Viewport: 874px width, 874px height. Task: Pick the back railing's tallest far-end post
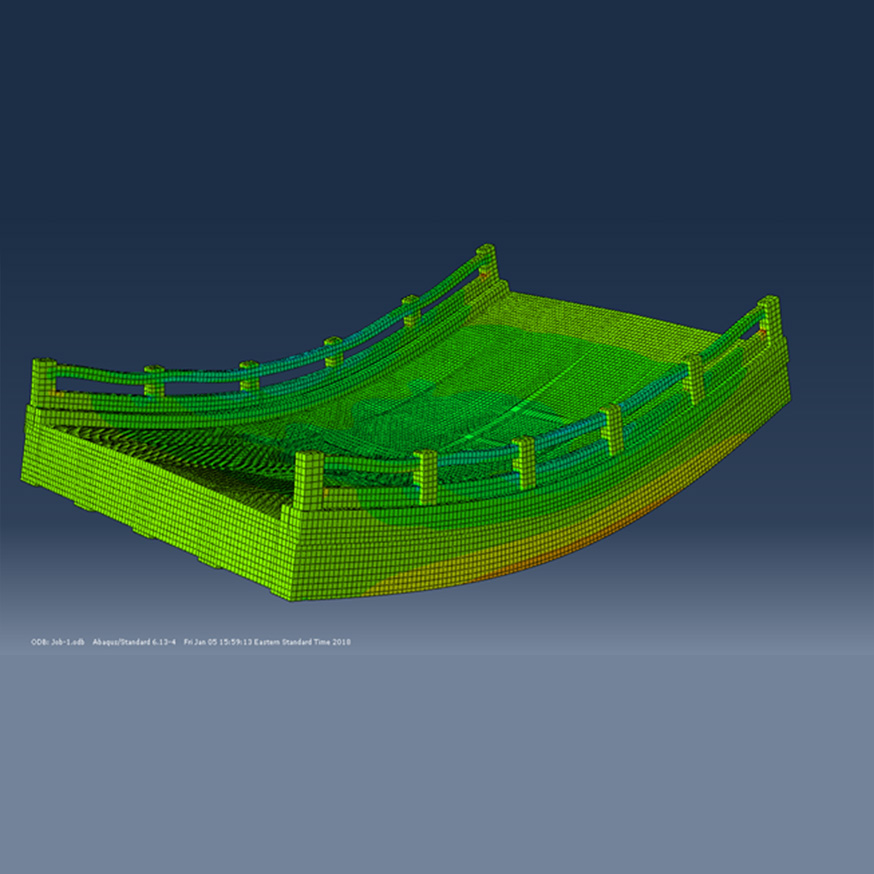pyautogui.click(x=486, y=262)
